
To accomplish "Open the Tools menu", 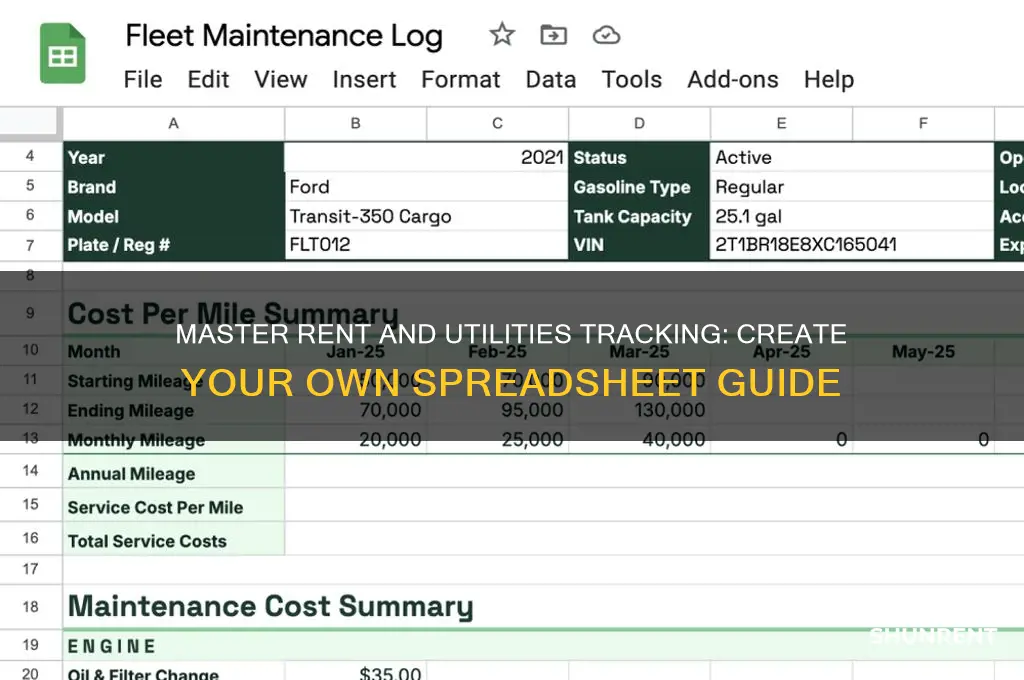I will pyautogui.click(x=632, y=80).
